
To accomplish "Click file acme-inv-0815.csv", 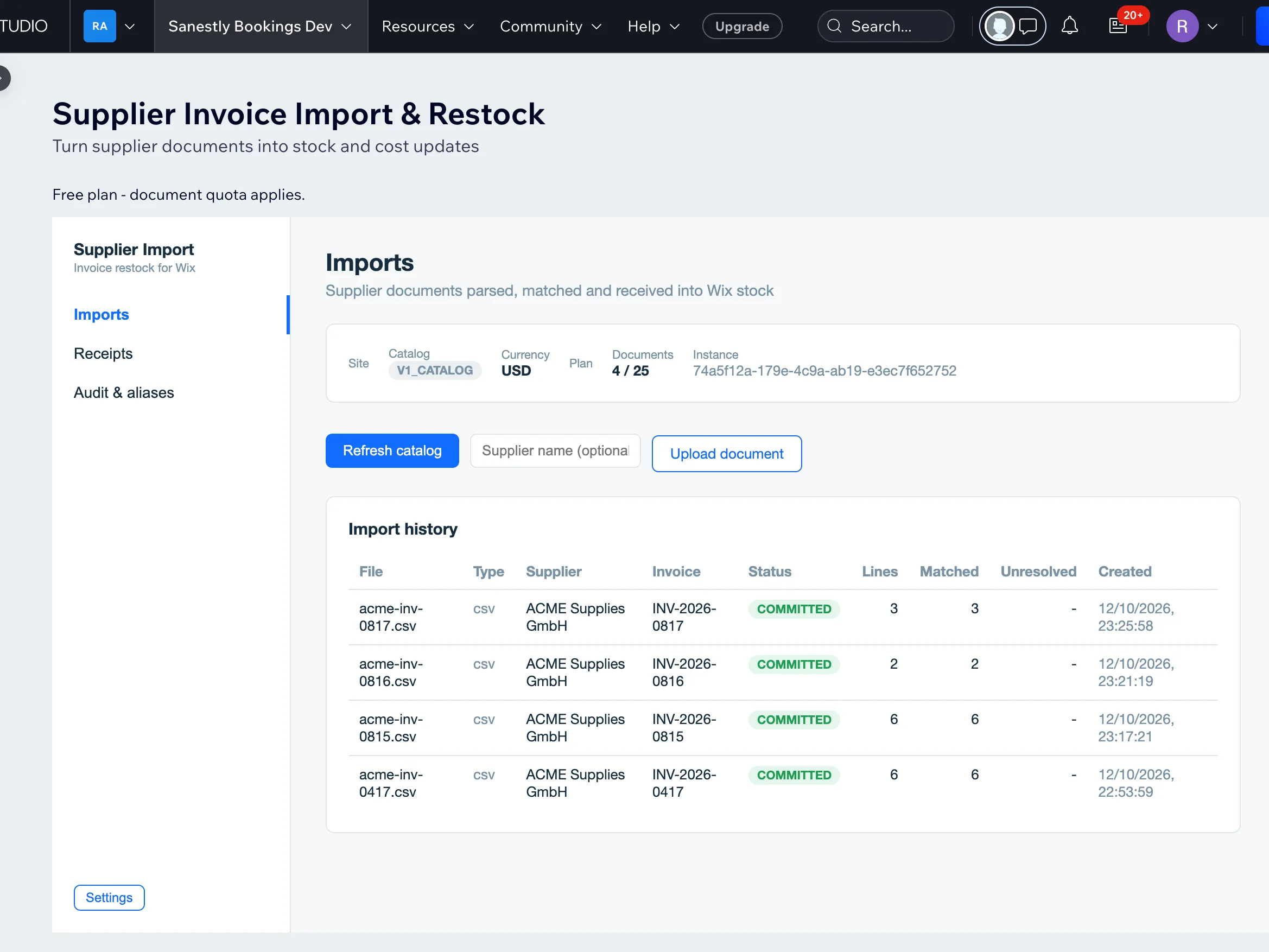I will coord(391,728).
